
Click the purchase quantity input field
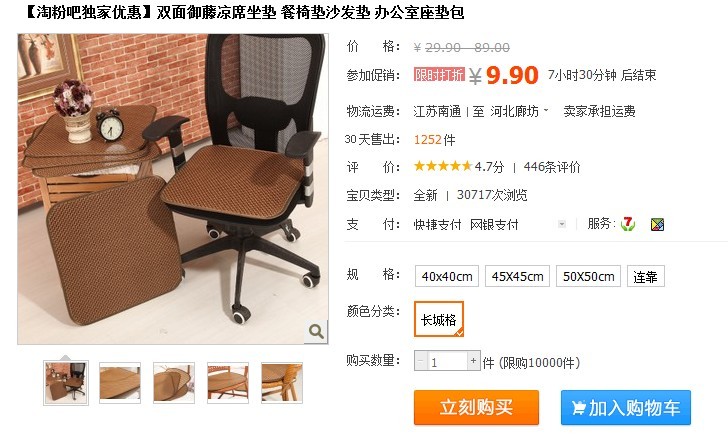(447, 361)
